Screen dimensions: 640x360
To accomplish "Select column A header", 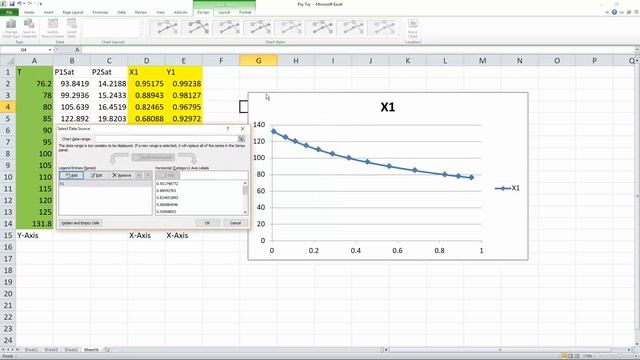I will pyautogui.click(x=34, y=61).
